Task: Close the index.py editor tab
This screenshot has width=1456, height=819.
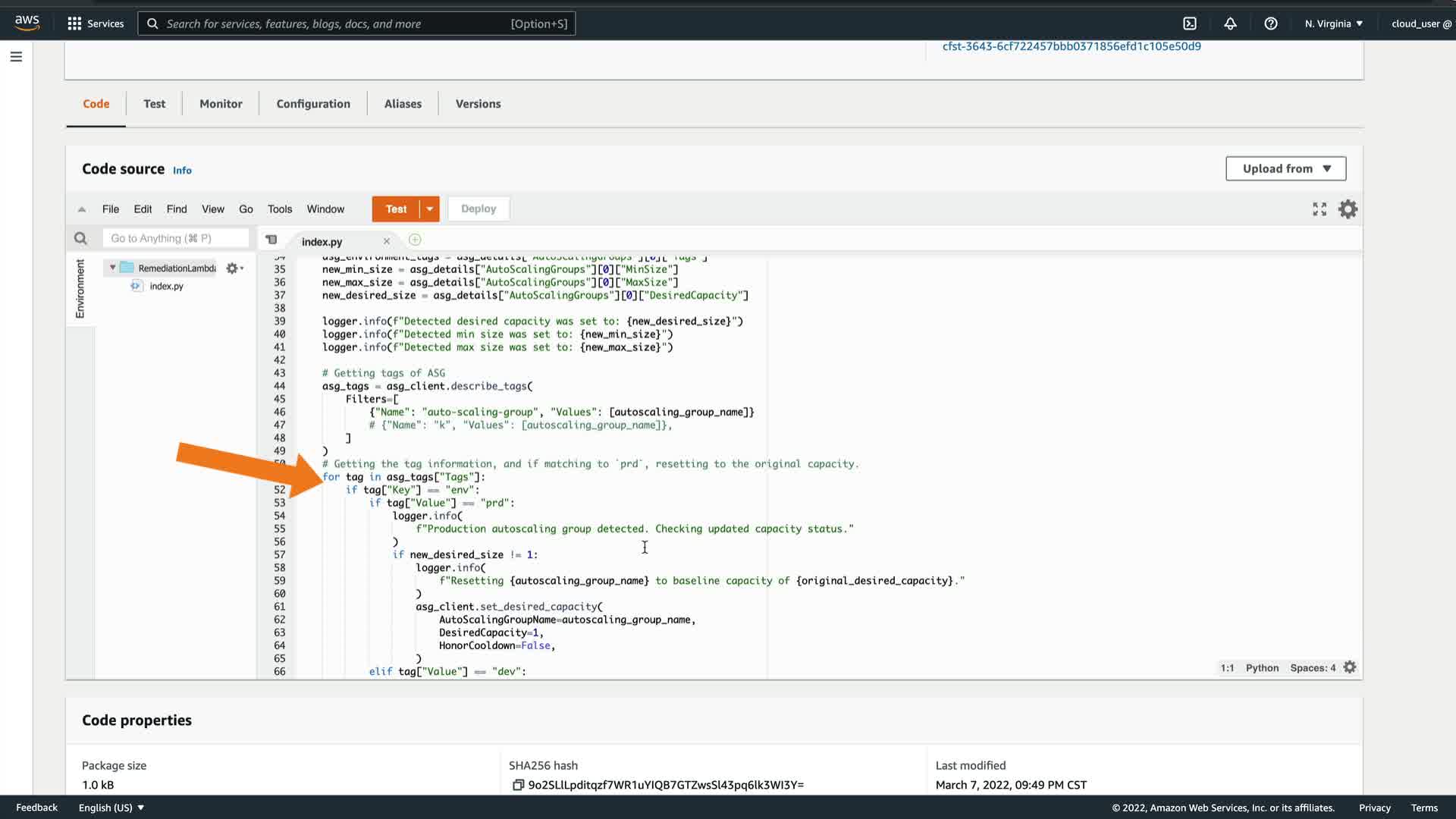Action: pyautogui.click(x=387, y=241)
